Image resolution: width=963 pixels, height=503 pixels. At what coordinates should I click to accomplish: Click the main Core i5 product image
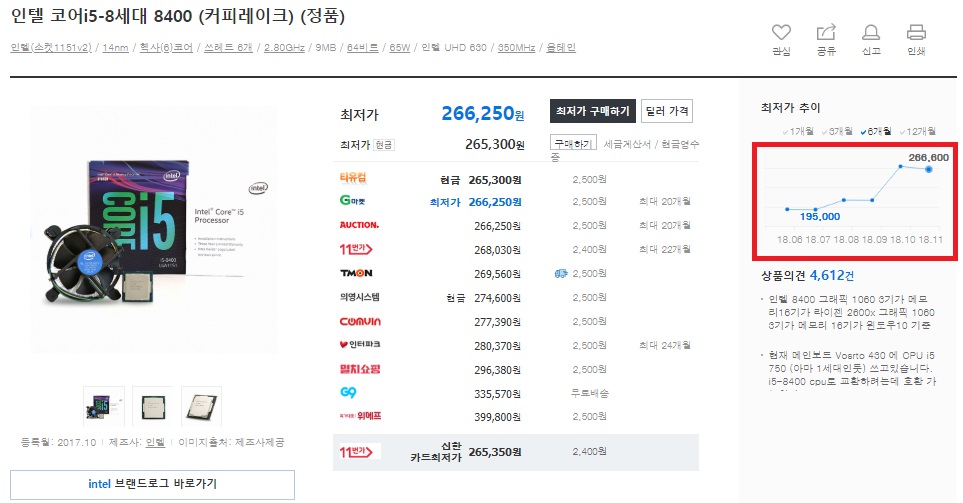154,230
